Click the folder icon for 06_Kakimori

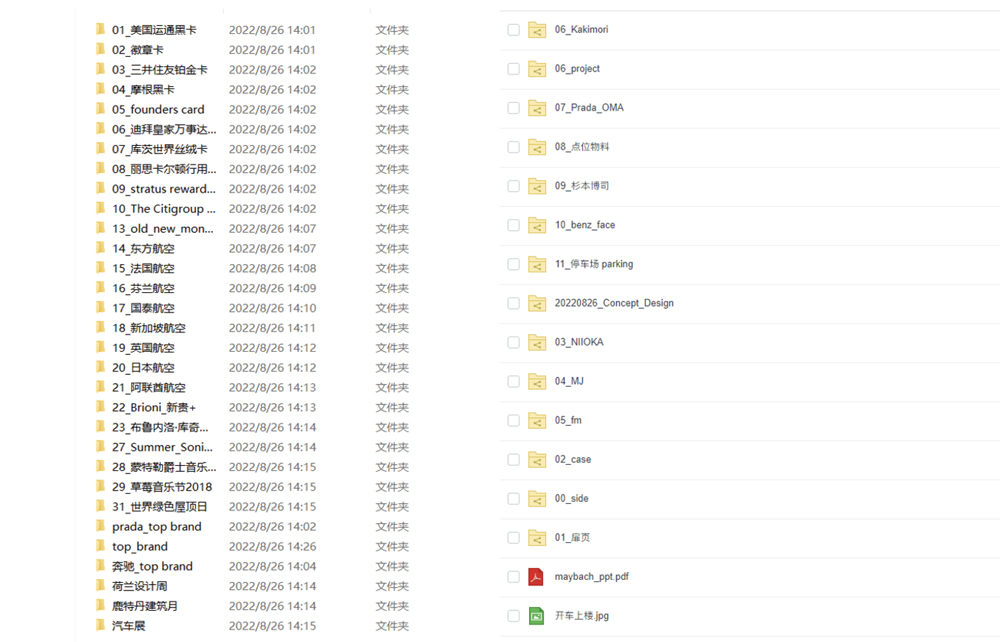pos(537,30)
